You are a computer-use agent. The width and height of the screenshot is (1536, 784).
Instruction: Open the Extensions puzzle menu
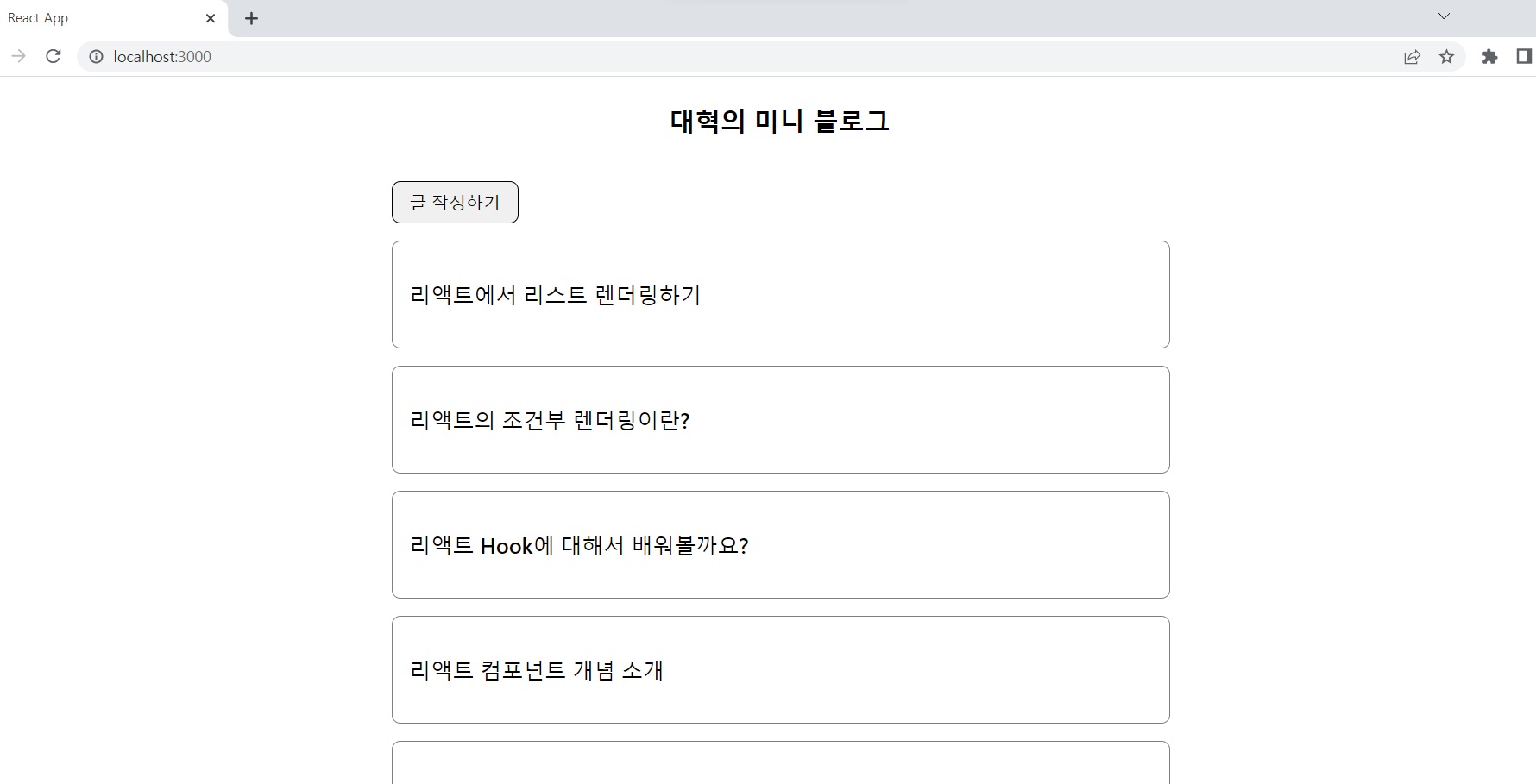pyautogui.click(x=1489, y=56)
